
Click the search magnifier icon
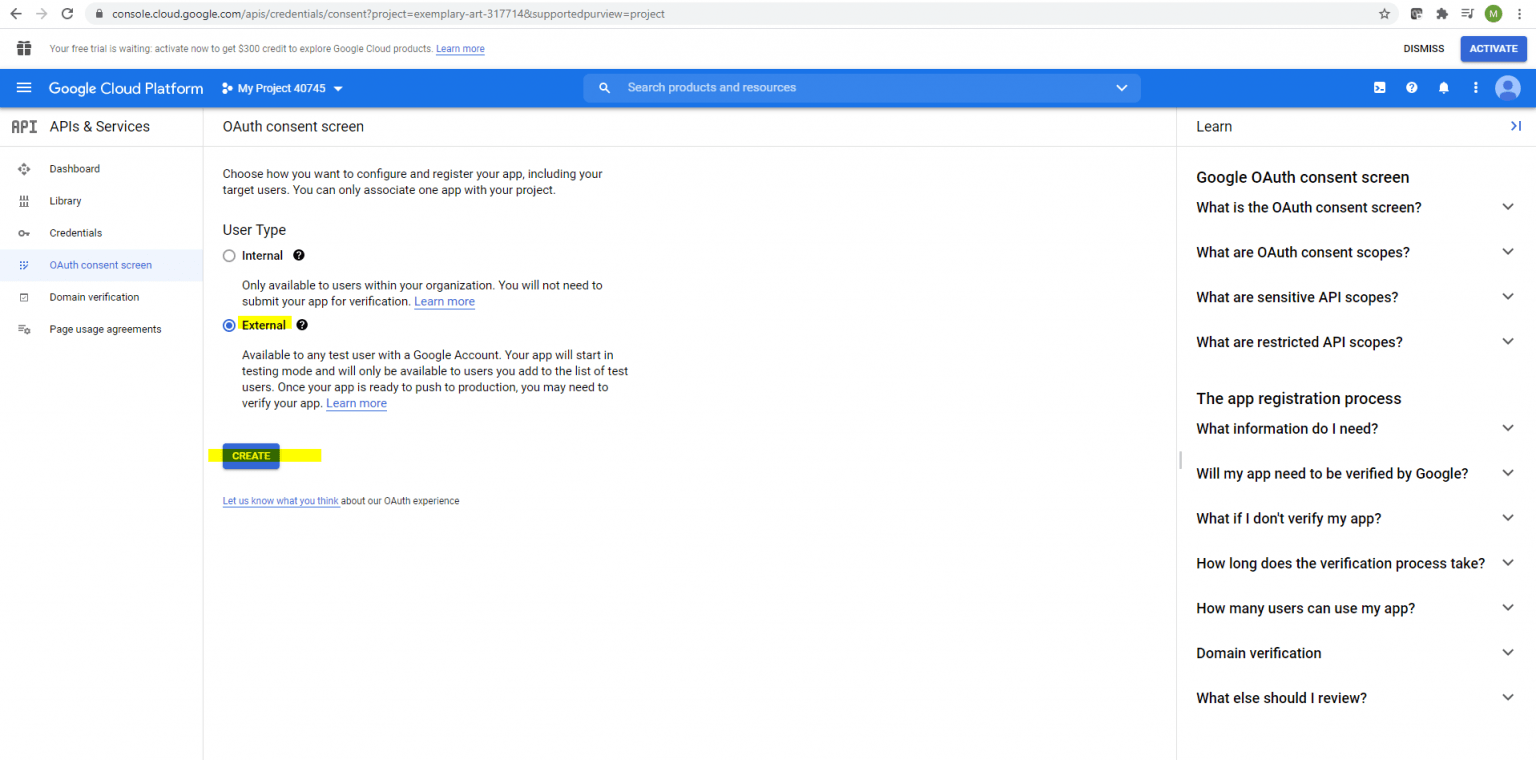pyautogui.click(x=604, y=88)
